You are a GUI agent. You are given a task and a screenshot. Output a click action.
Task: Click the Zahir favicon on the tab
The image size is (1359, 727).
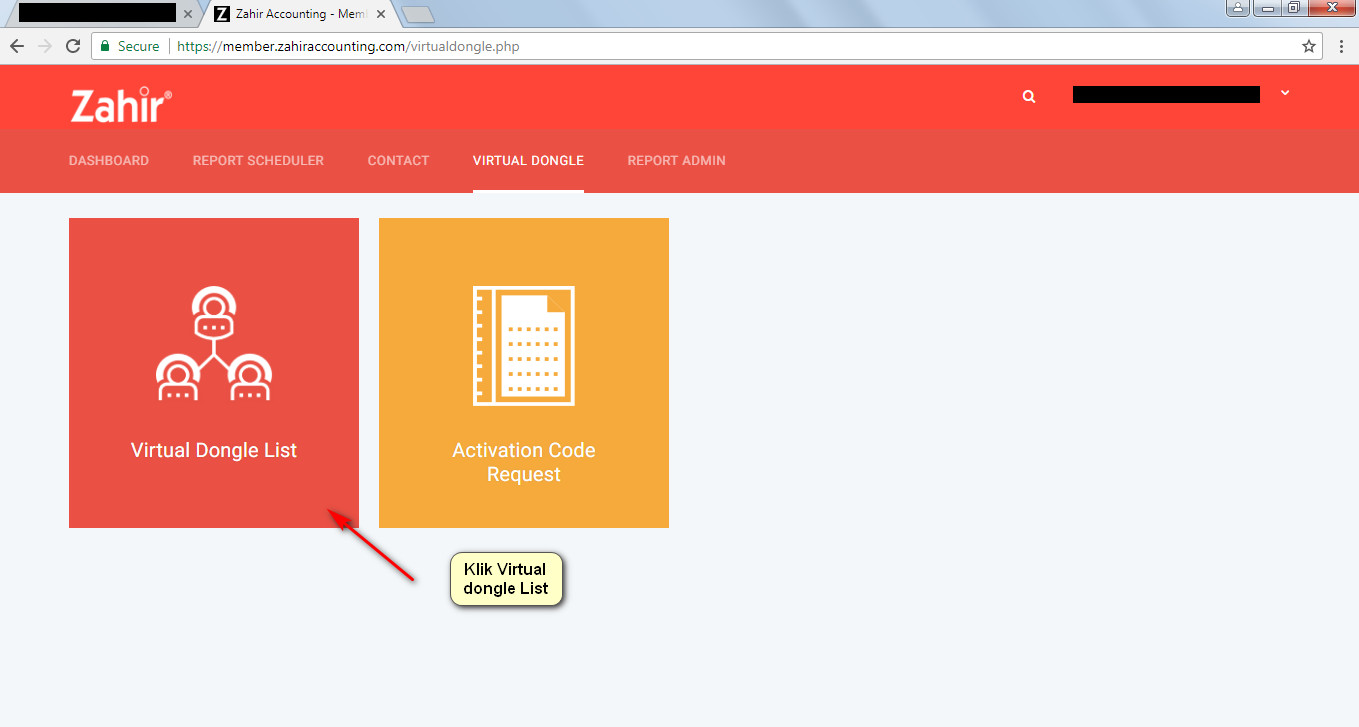point(222,14)
